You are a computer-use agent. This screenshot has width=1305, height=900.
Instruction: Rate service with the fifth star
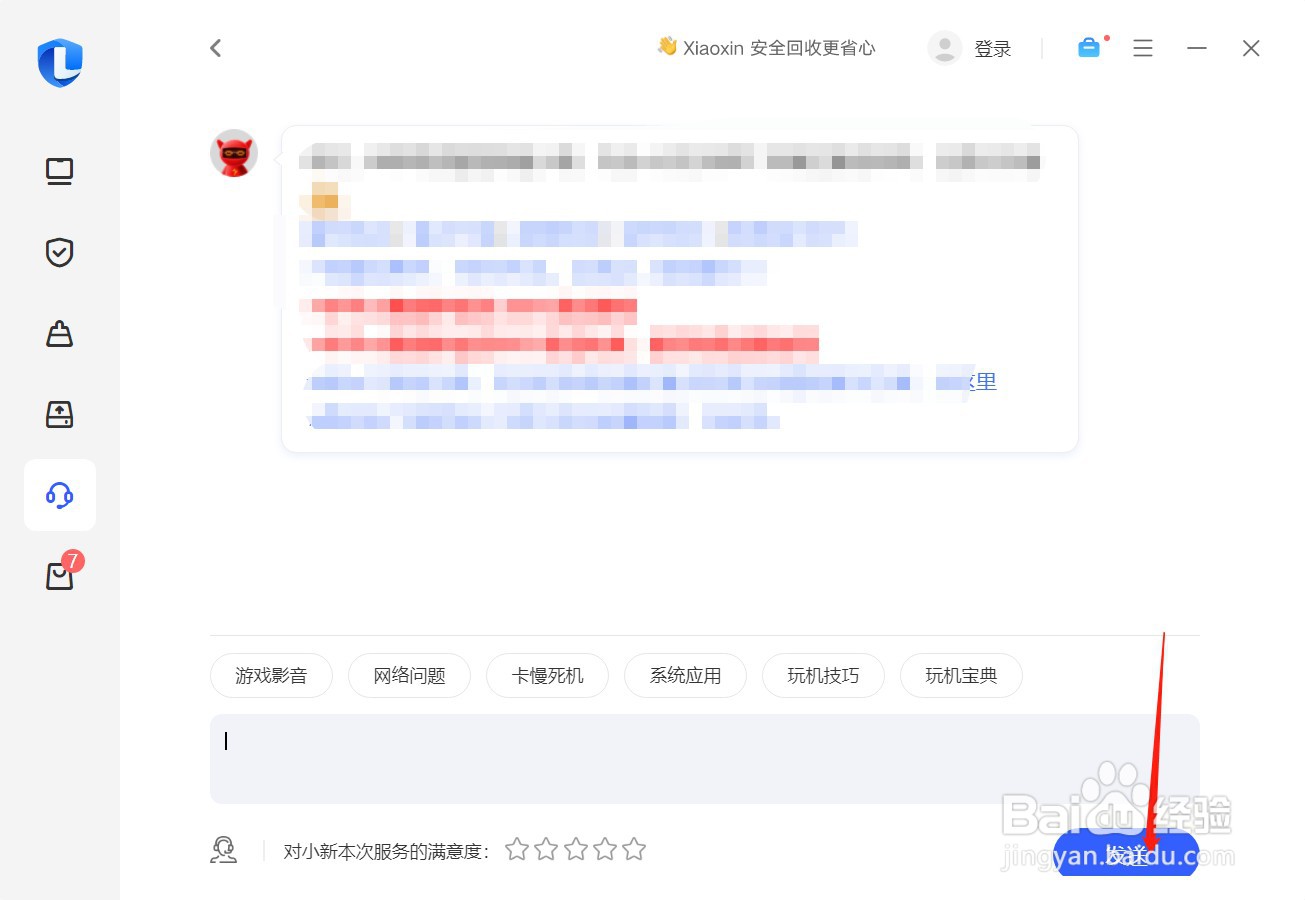pos(634,848)
